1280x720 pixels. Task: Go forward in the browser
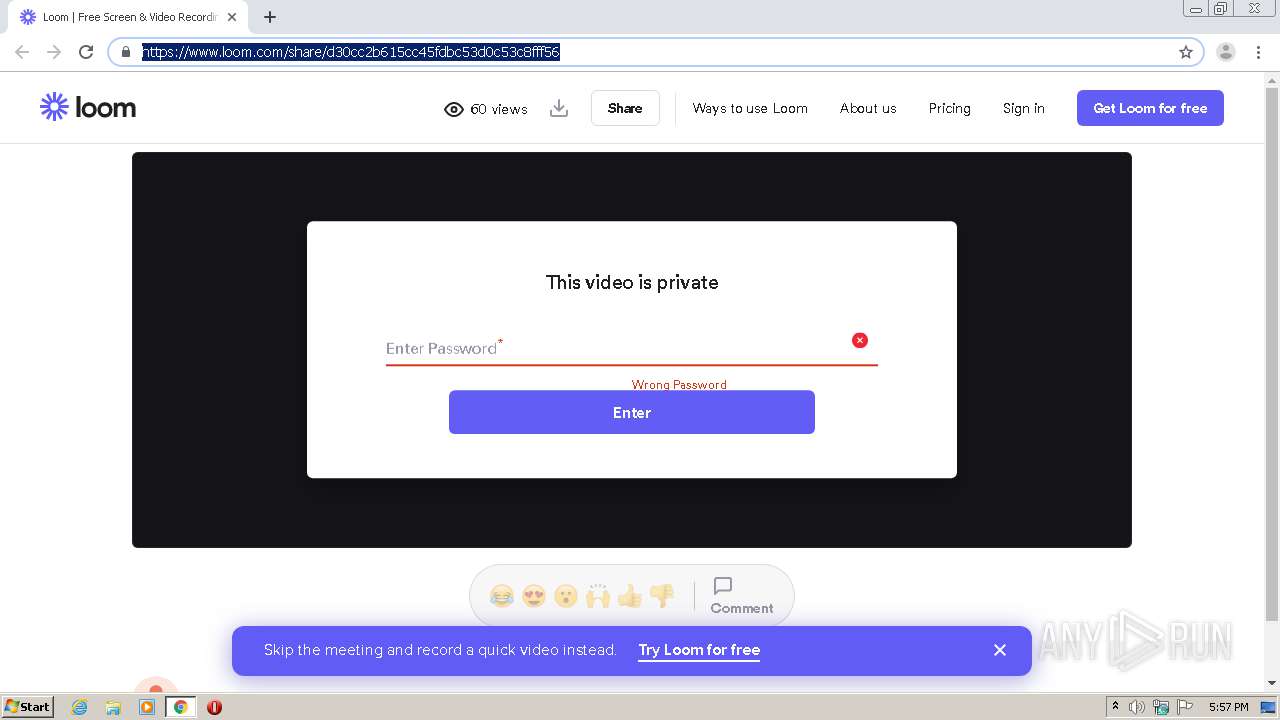pyautogui.click(x=54, y=52)
